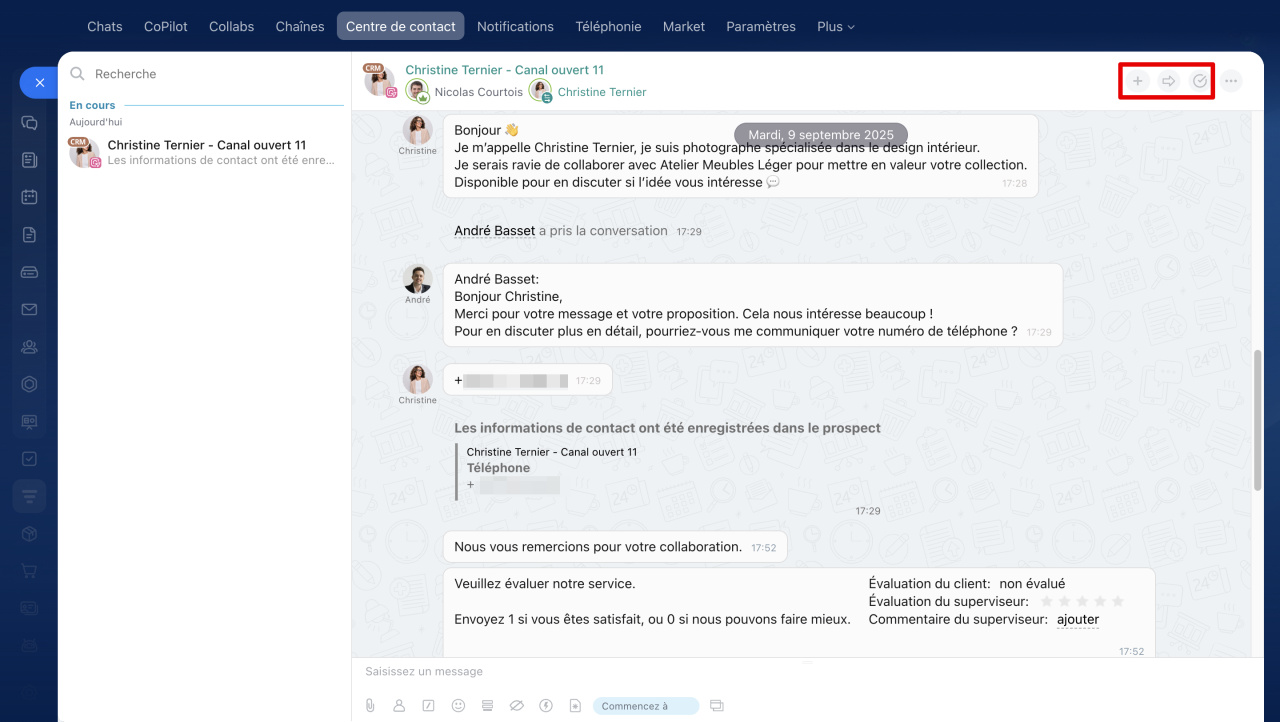Switch to the Téléphonie tab

(x=608, y=27)
